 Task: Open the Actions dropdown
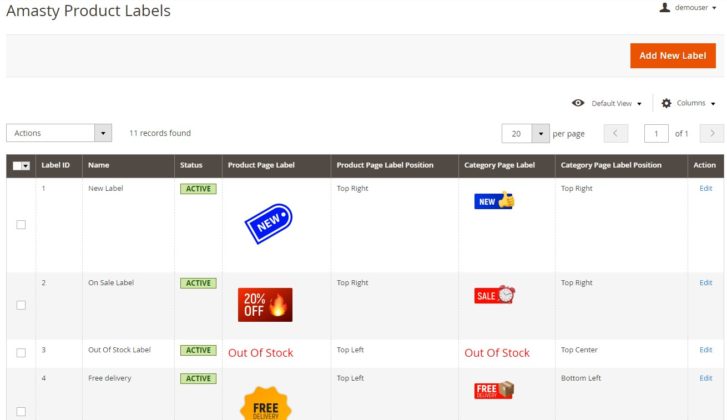[59, 133]
